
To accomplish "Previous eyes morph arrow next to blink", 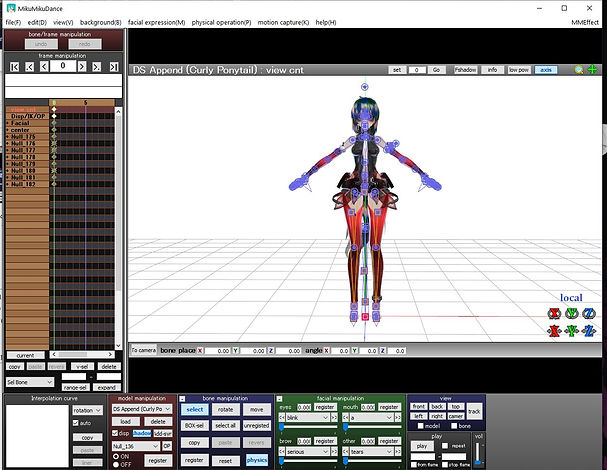I will coord(282,418).
